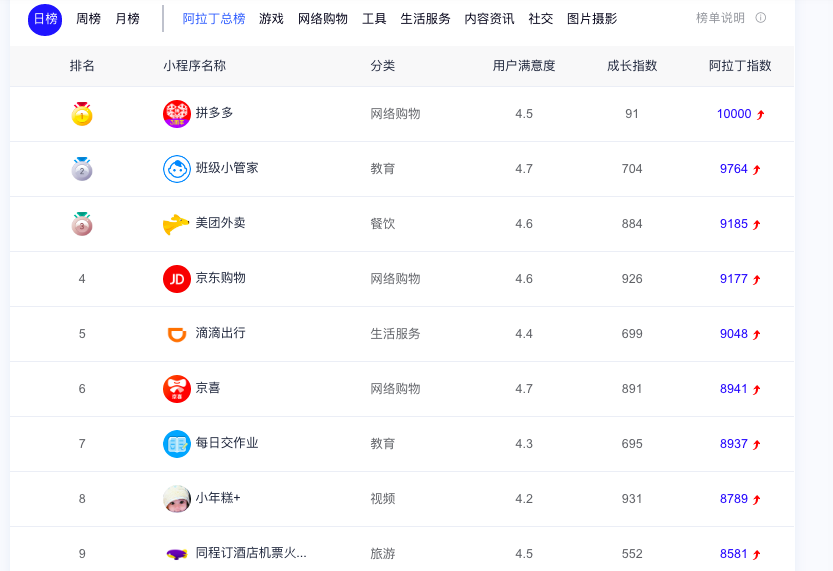Click the index value 9185
The height and width of the screenshot is (571, 833).
coord(734,224)
